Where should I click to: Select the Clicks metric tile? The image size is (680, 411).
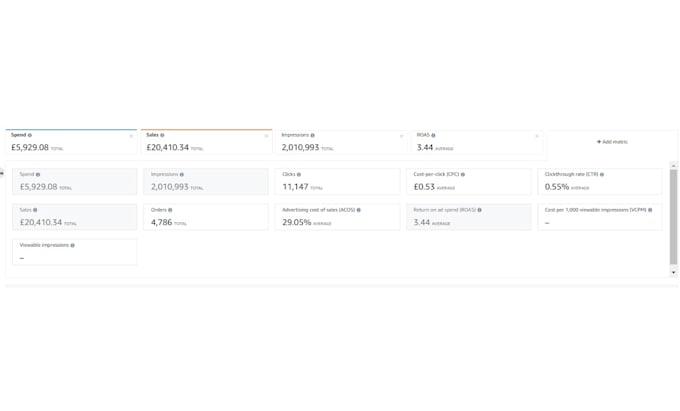coord(337,181)
